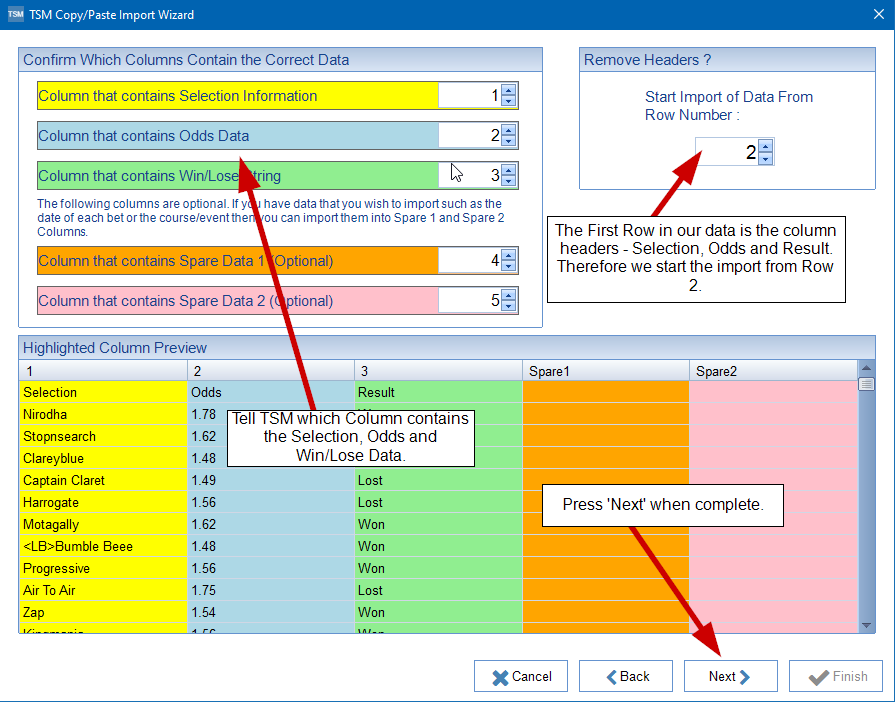The width and height of the screenshot is (895, 702).
Task: Decrease the Win/Lose String column number
Action: coord(508,181)
